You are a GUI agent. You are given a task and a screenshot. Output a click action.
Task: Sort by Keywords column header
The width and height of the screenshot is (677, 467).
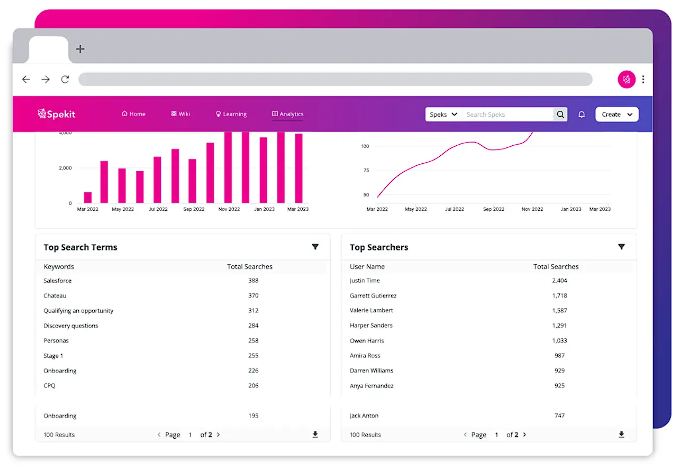pos(59,267)
